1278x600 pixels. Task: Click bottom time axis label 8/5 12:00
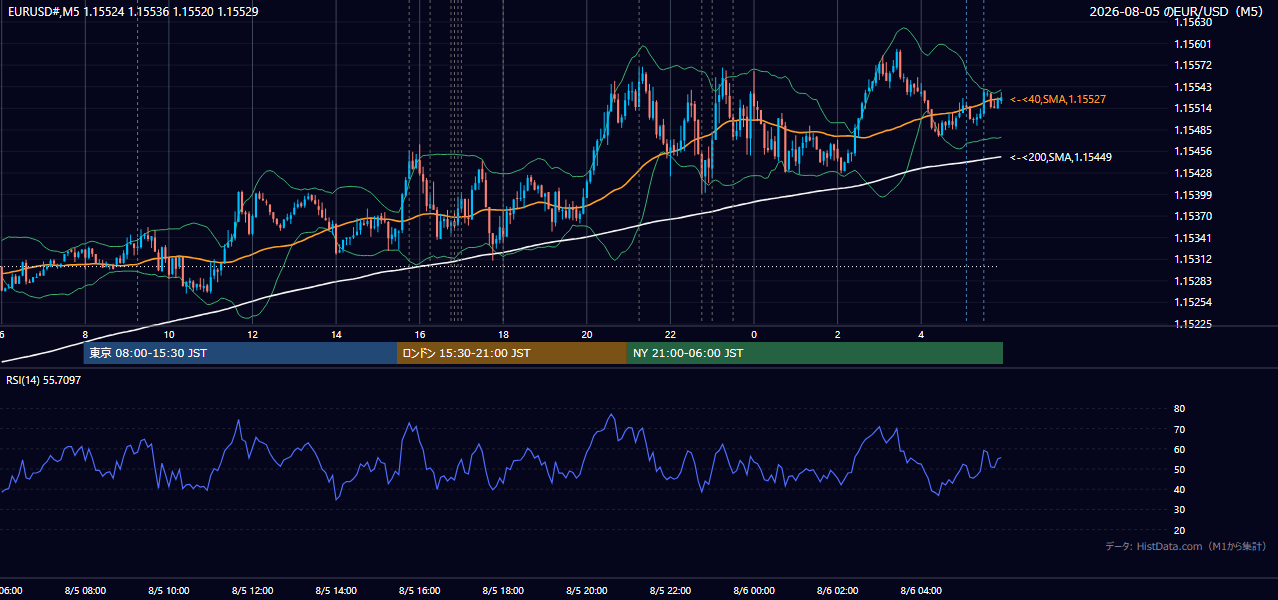(x=253, y=591)
